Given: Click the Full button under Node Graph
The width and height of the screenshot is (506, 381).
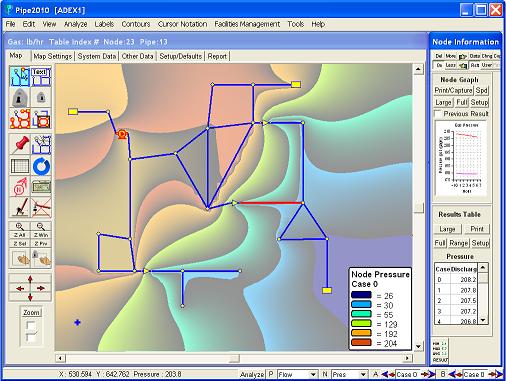Looking at the screenshot, I should 462,102.
